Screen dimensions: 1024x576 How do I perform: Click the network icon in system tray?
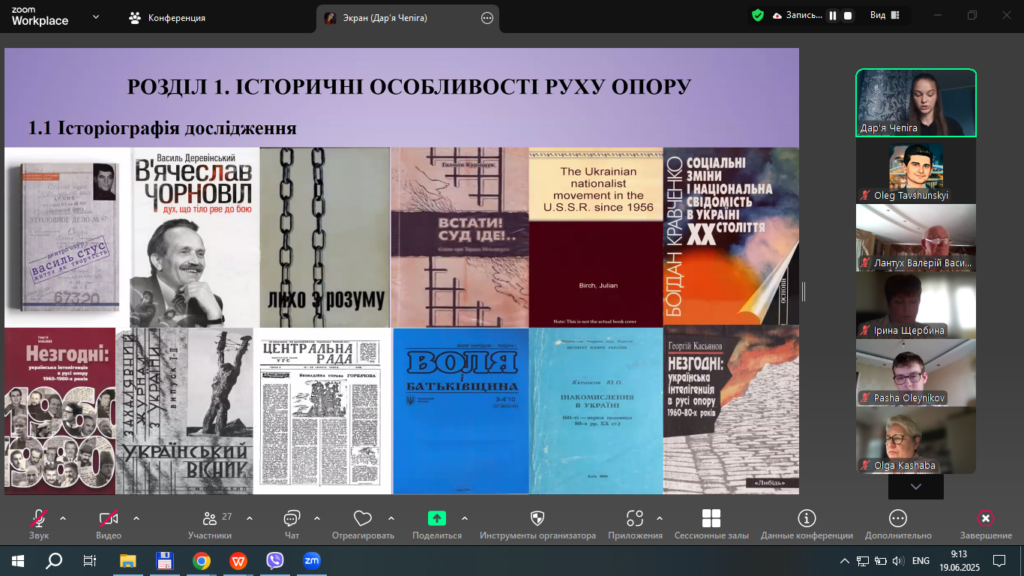[x=863, y=560]
